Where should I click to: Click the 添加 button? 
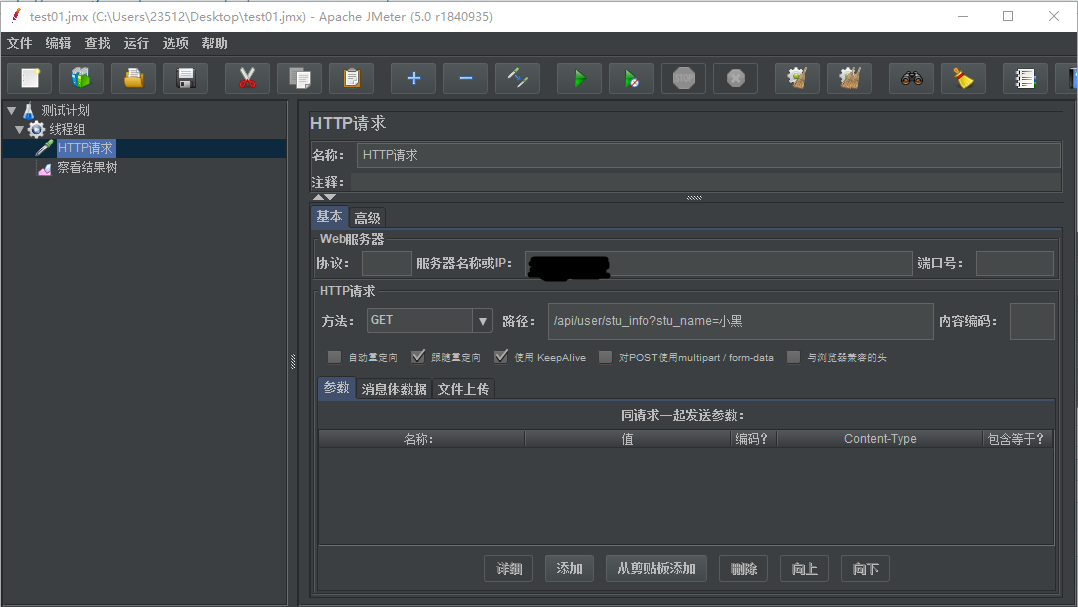pyautogui.click(x=569, y=569)
